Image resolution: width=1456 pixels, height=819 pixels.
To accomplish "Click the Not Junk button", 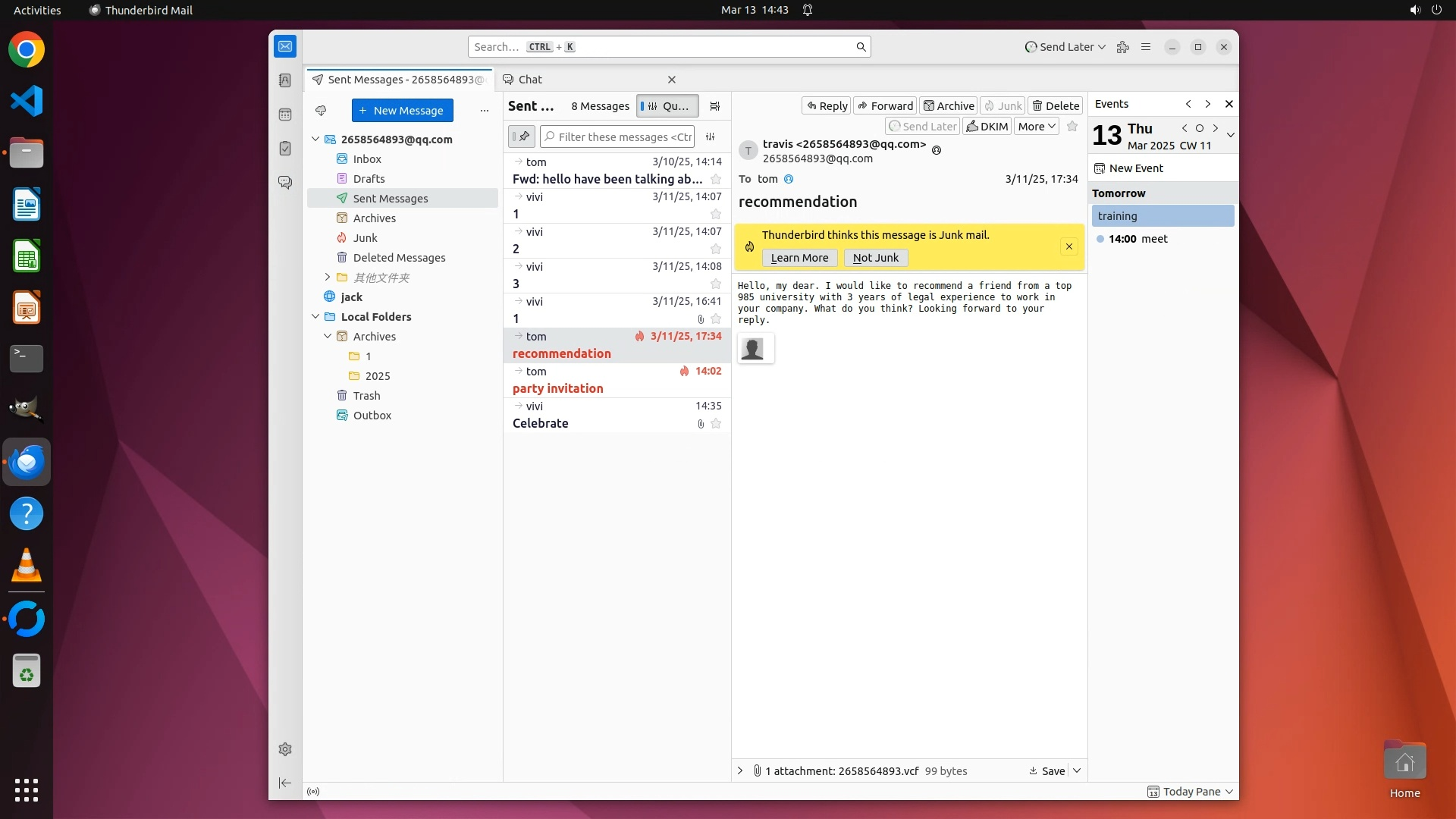I will point(875,258).
